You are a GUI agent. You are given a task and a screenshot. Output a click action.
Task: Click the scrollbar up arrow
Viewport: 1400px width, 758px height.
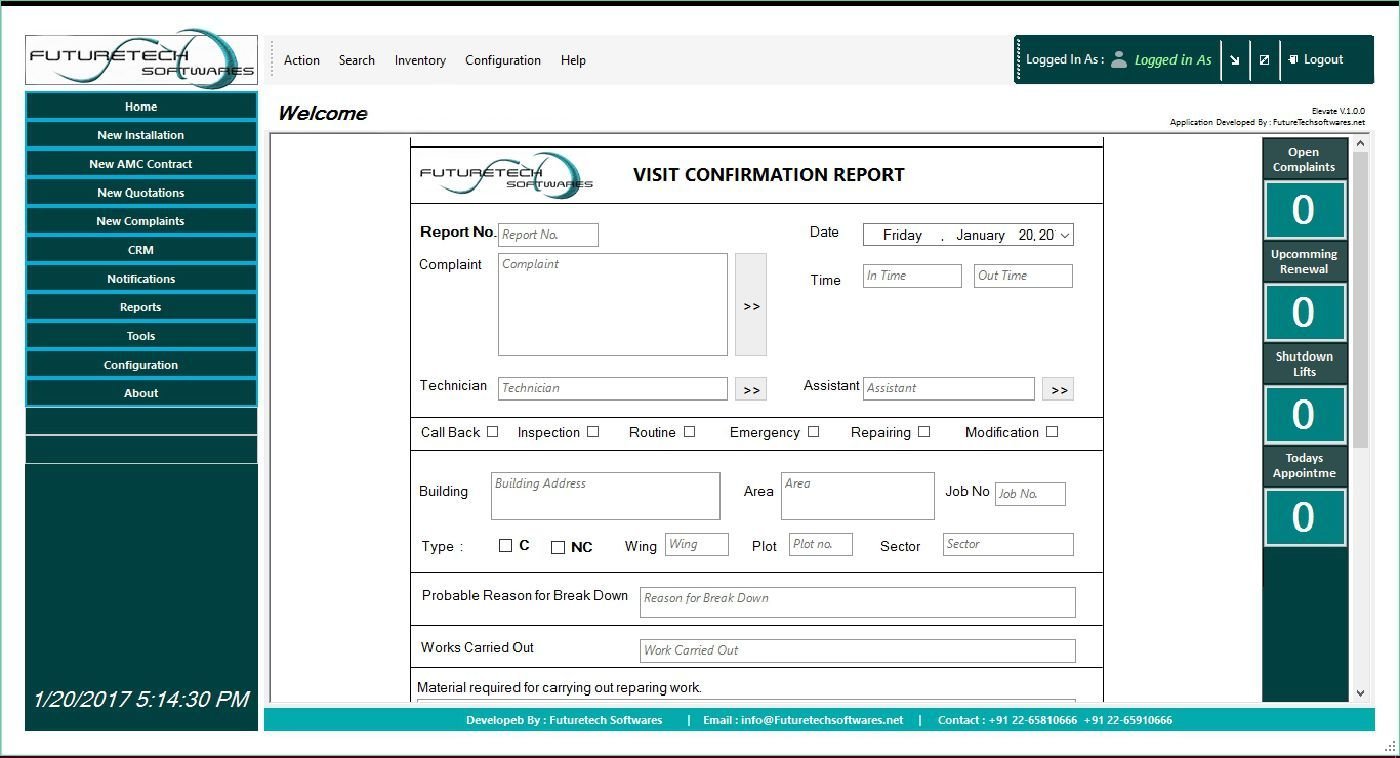1360,144
